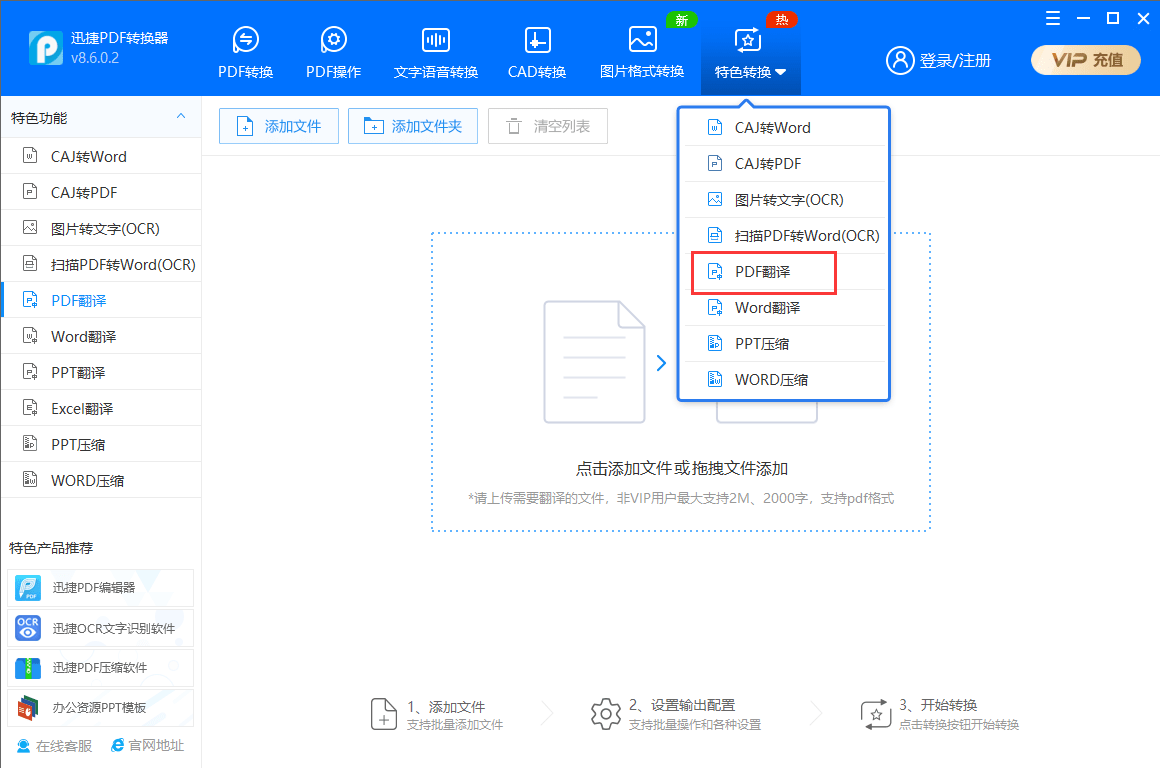Select PPT压缩 in the sidebar

point(101,445)
